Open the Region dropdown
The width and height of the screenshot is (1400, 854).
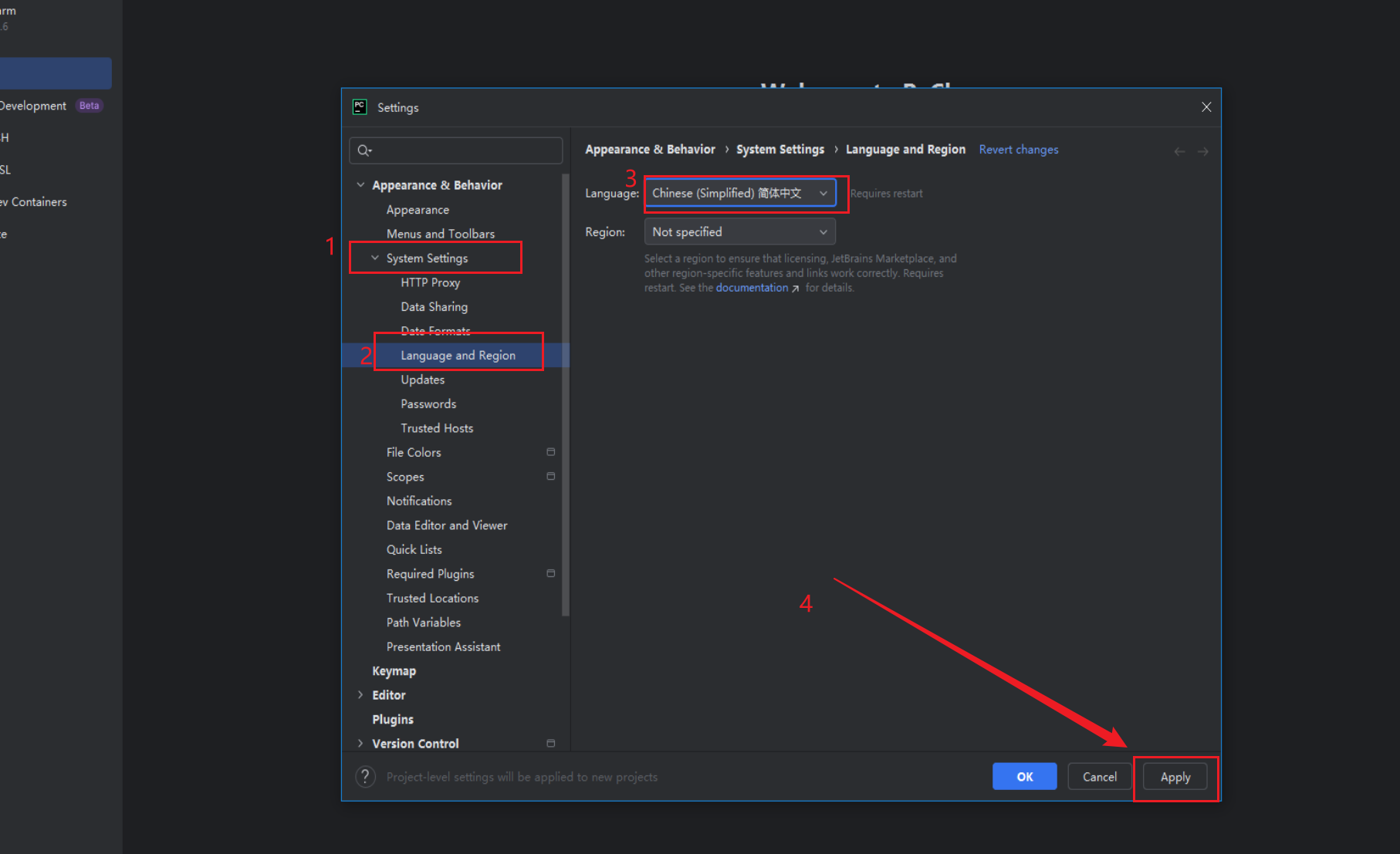click(739, 232)
